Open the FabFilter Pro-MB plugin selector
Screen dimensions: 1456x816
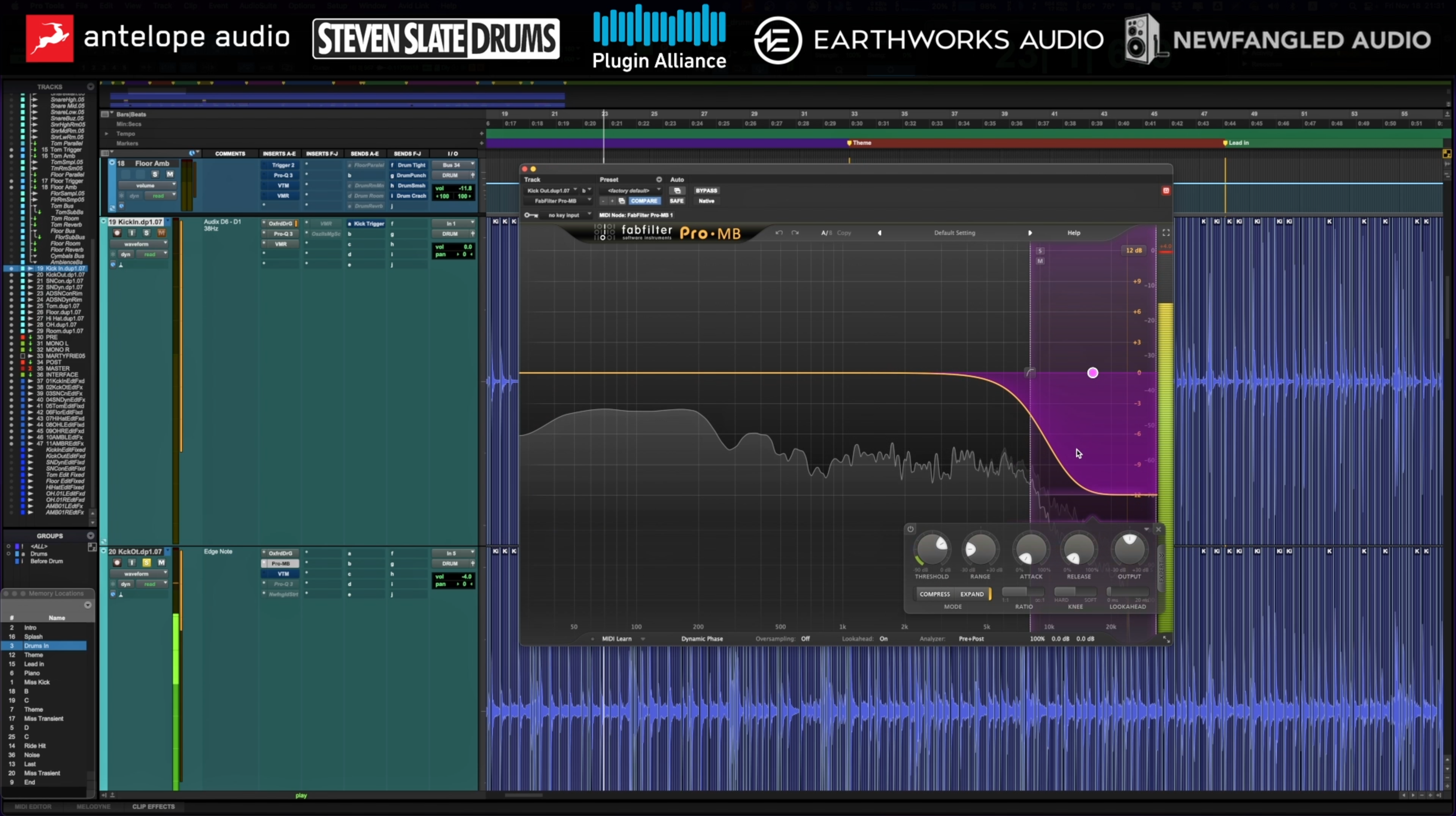(x=558, y=201)
